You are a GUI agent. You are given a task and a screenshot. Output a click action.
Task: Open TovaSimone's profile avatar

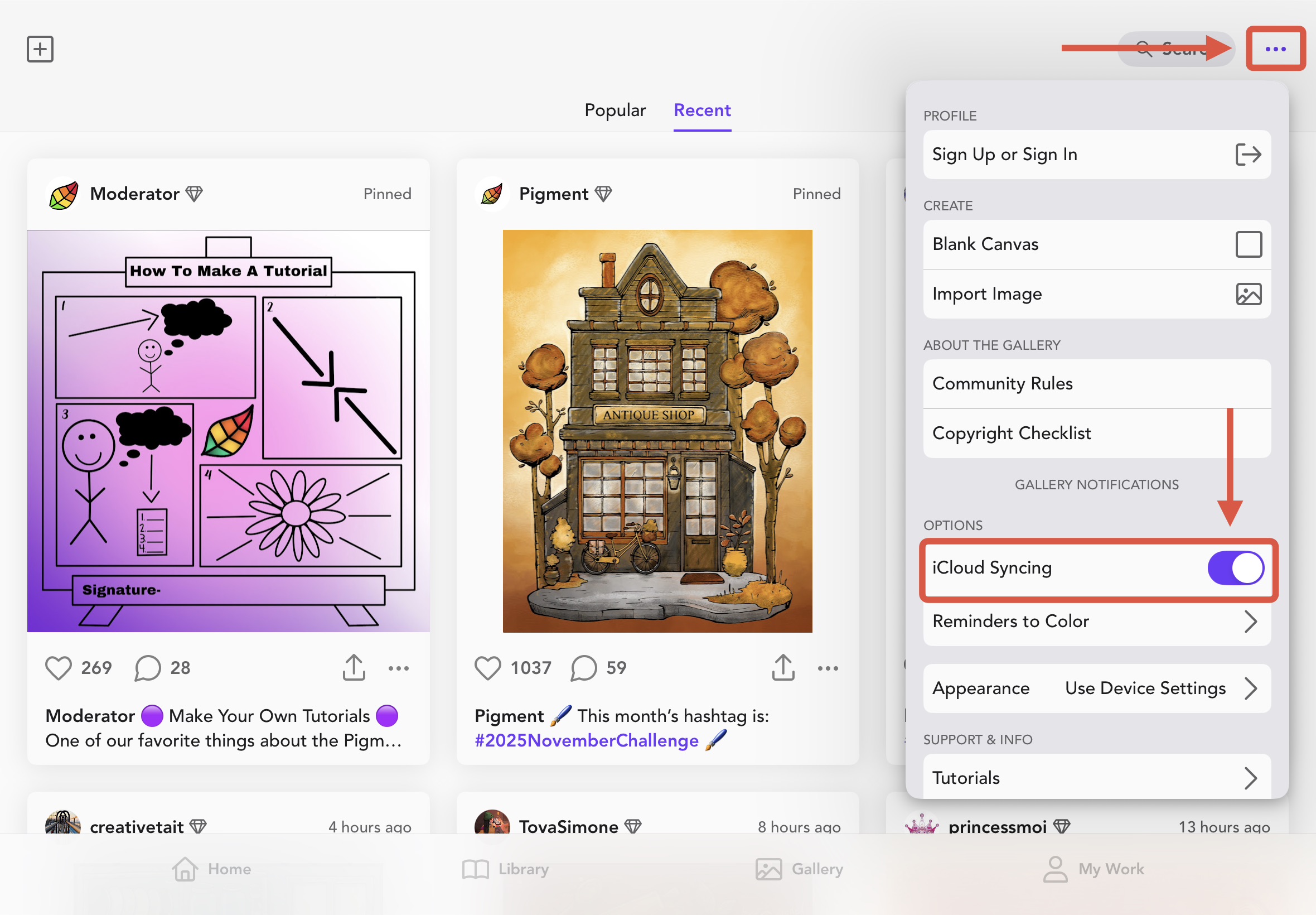tap(492, 822)
